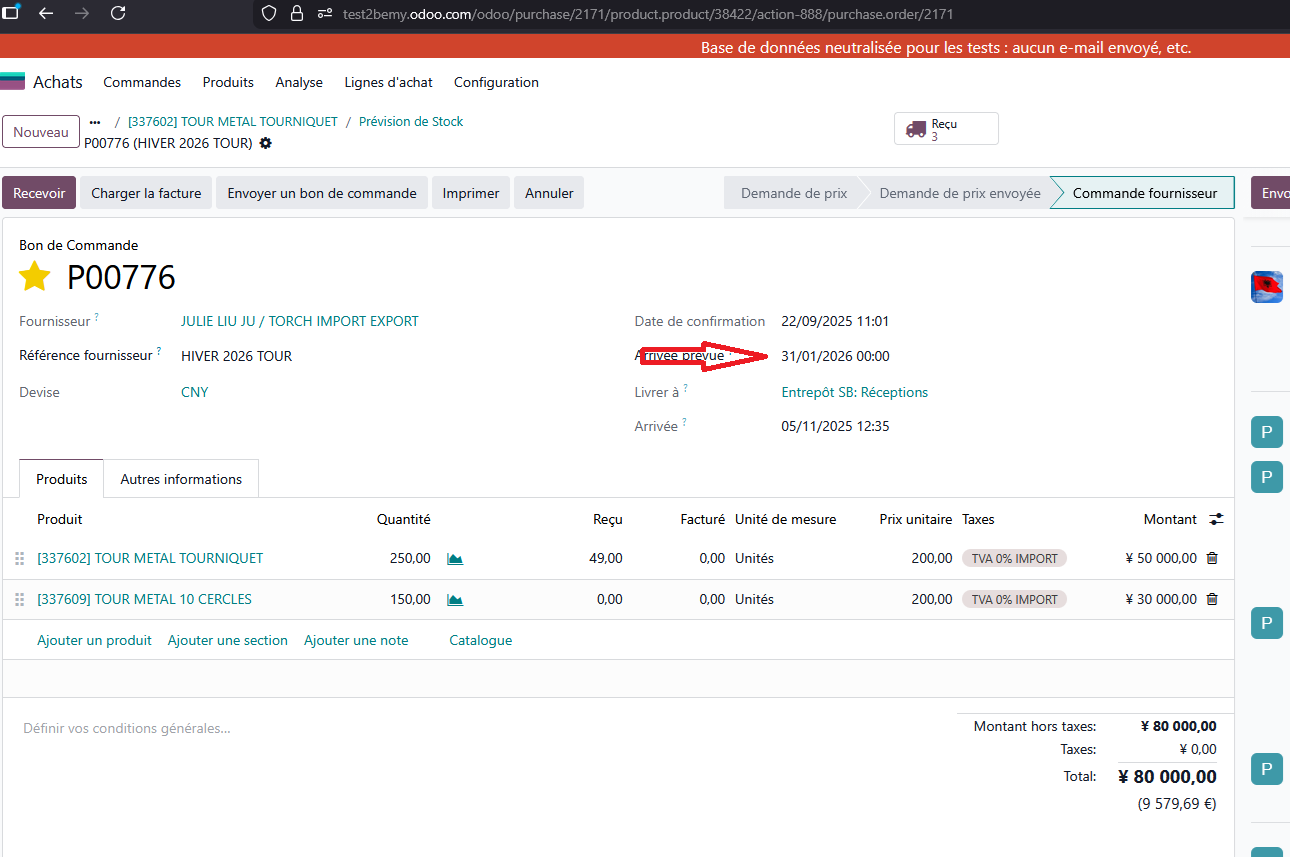
Task: Click the forecast chart icon for TOUR METAL TOURNIQUET
Action: (x=455, y=559)
